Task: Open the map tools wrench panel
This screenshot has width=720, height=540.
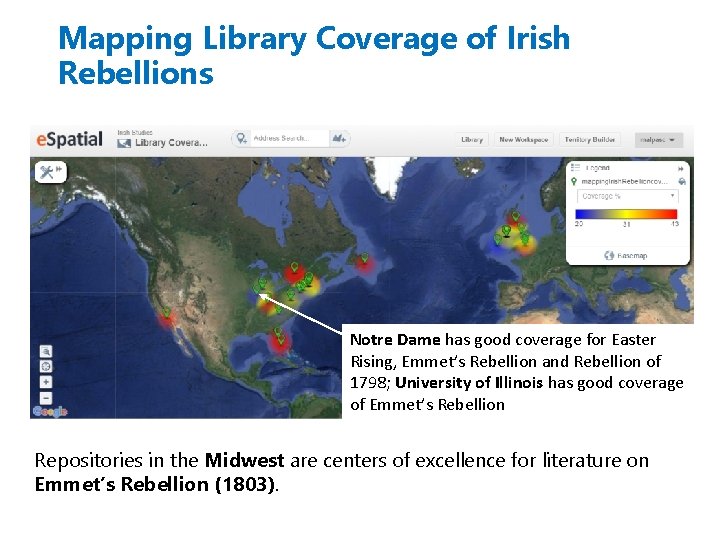Action: (x=51, y=172)
